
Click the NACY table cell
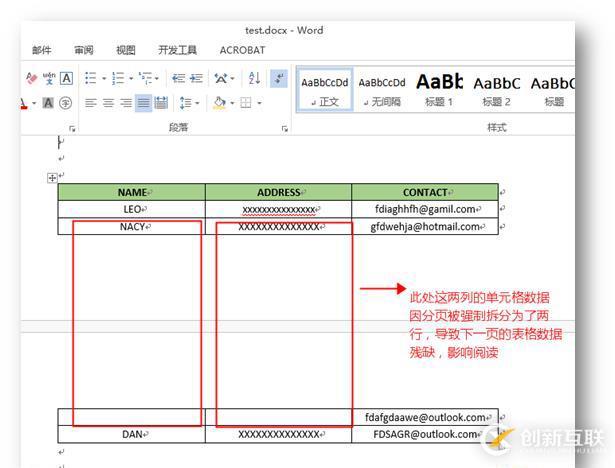point(131,227)
